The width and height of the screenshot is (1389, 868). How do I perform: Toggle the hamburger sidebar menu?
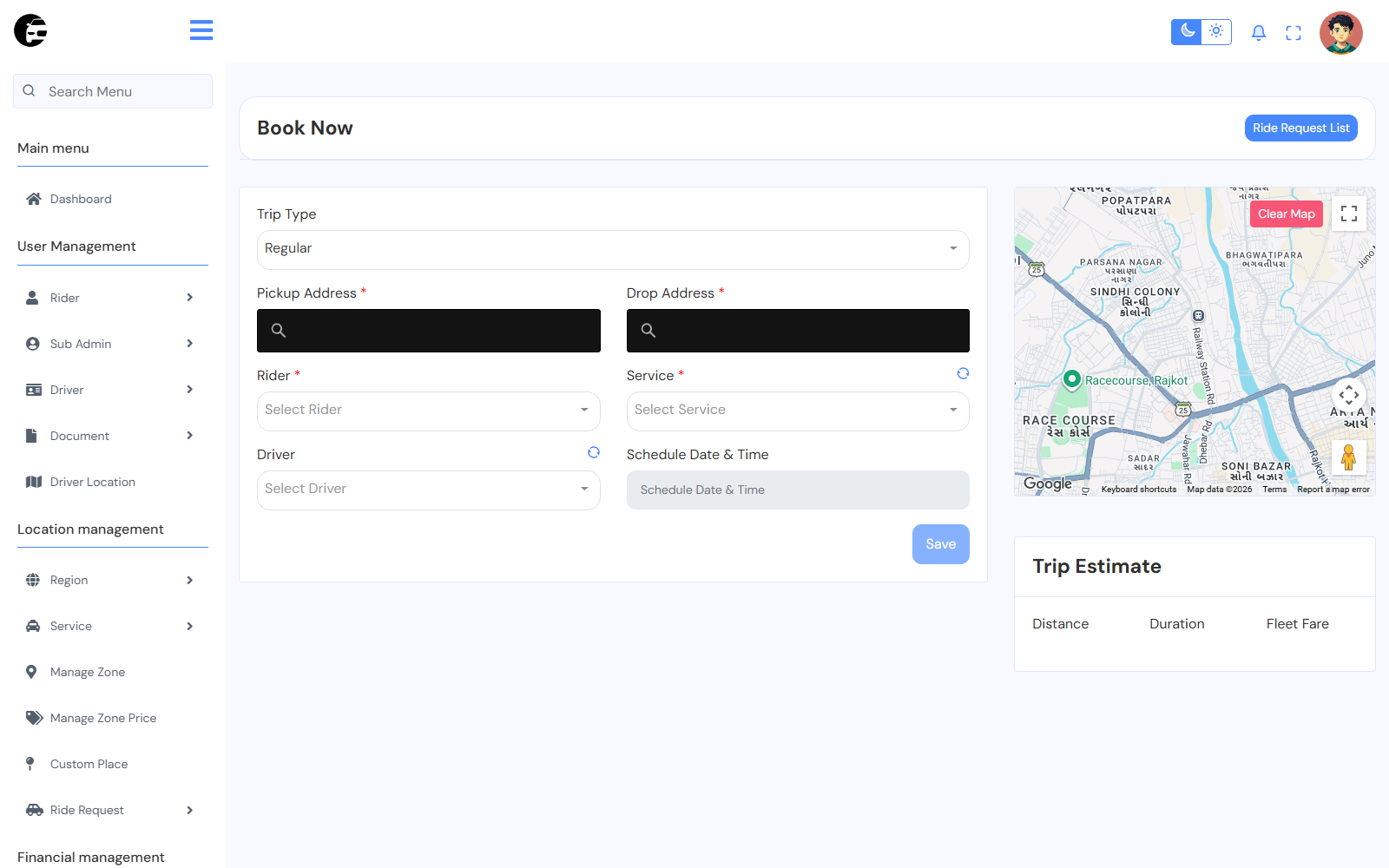coord(201,30)
